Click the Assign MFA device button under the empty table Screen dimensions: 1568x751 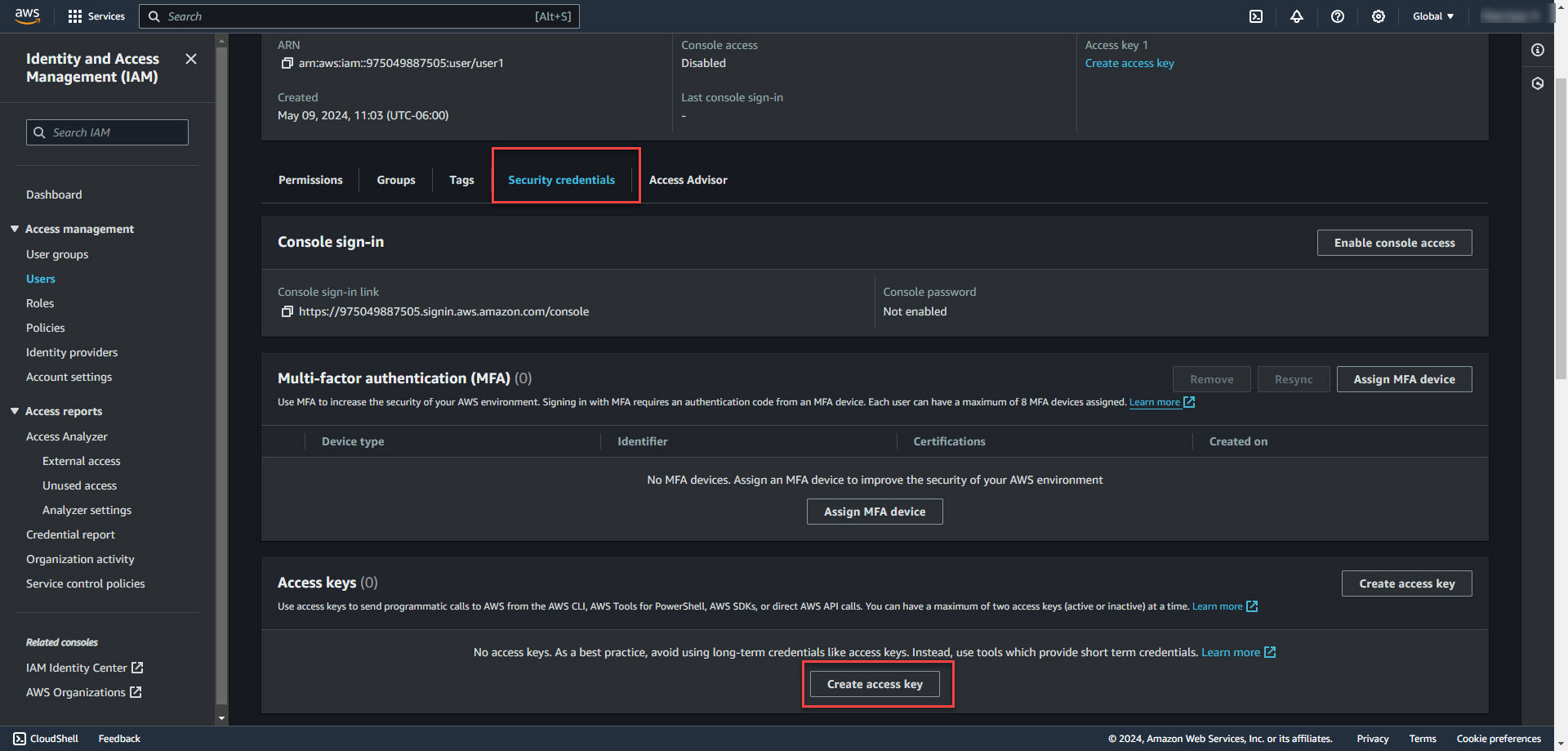click(x=875, y=512)
